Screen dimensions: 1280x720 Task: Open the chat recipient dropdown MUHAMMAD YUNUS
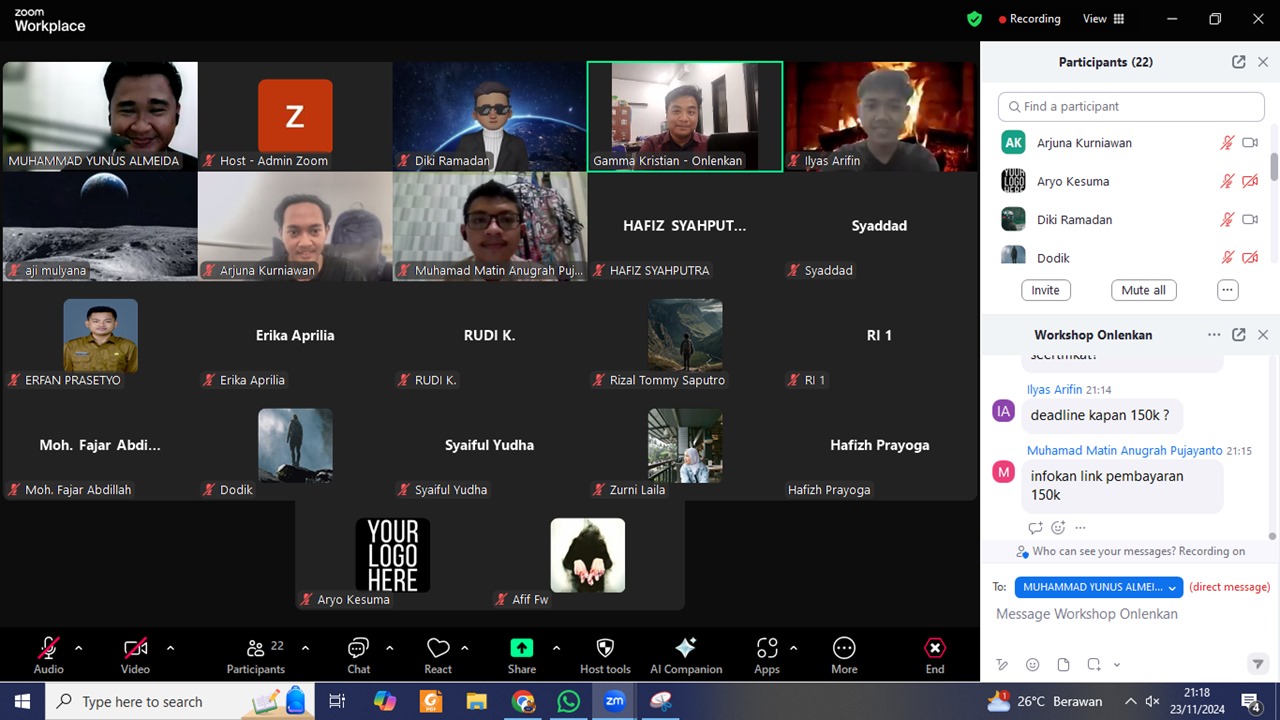pos(1098,588)
